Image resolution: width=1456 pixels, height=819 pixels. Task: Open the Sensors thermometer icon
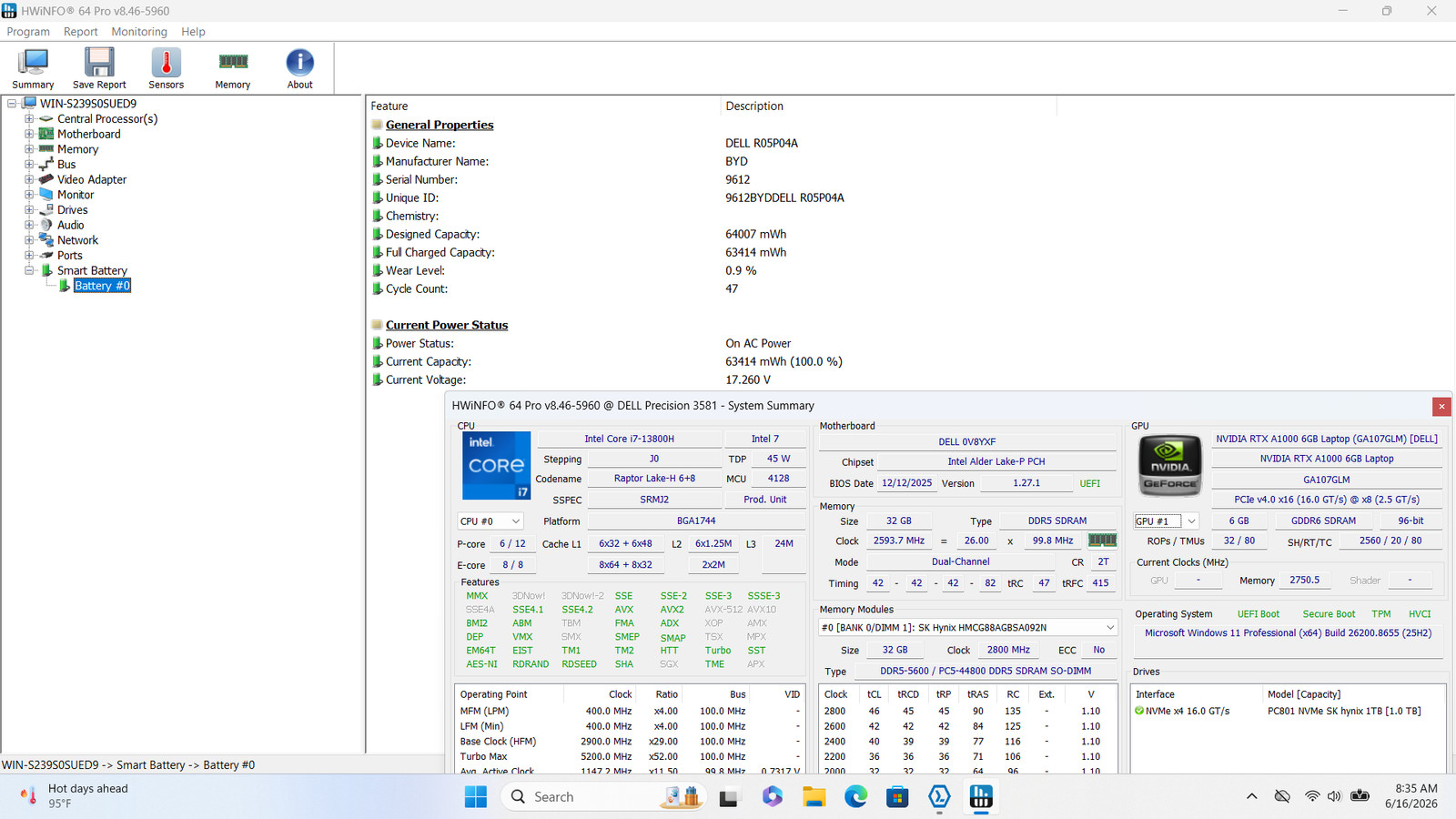pyautogui.click(x=166, y=68)
